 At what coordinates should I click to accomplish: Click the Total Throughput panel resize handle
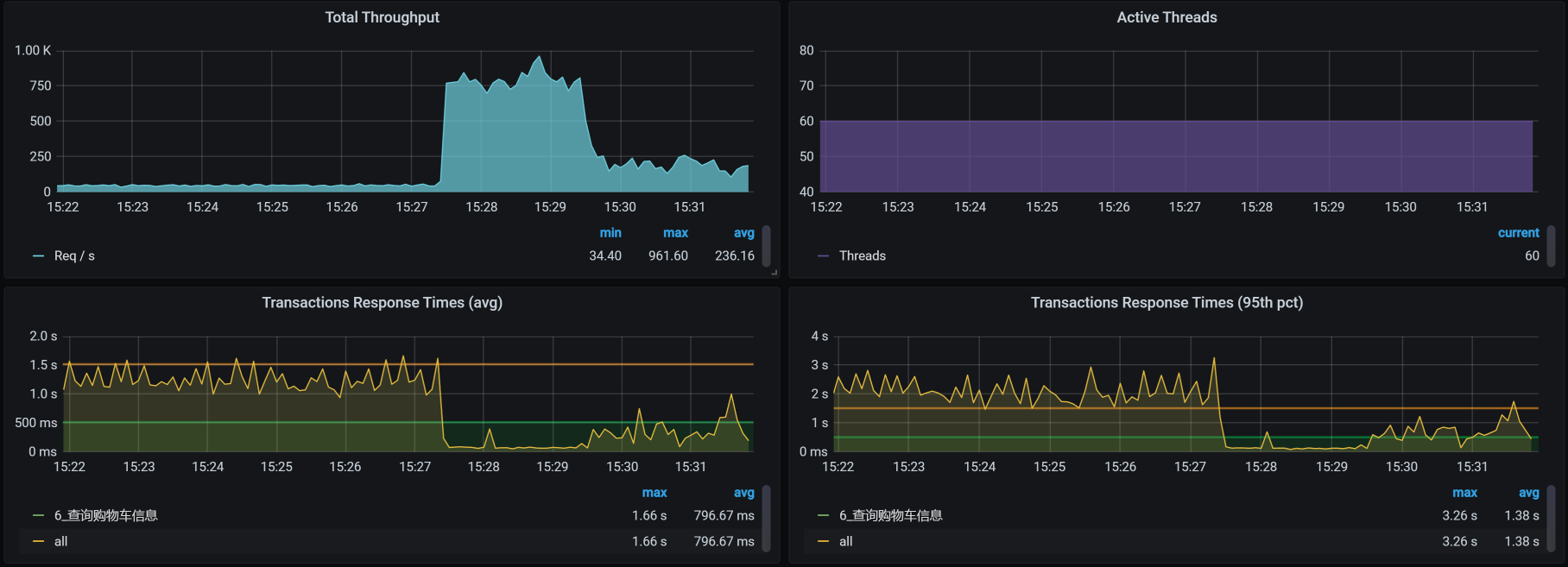point(774,272)
